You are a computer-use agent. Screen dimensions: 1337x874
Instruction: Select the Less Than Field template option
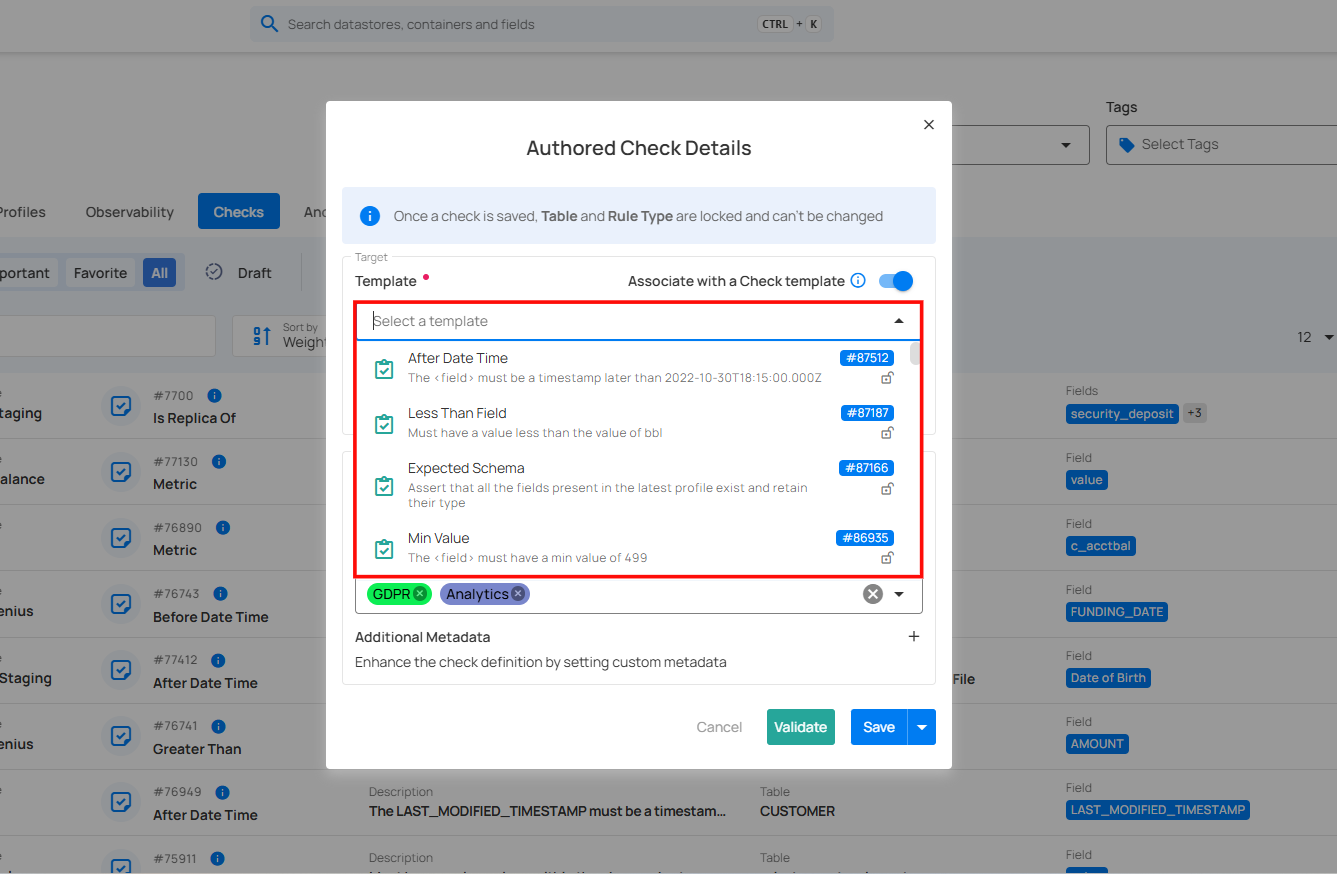(x=633, y=423)
